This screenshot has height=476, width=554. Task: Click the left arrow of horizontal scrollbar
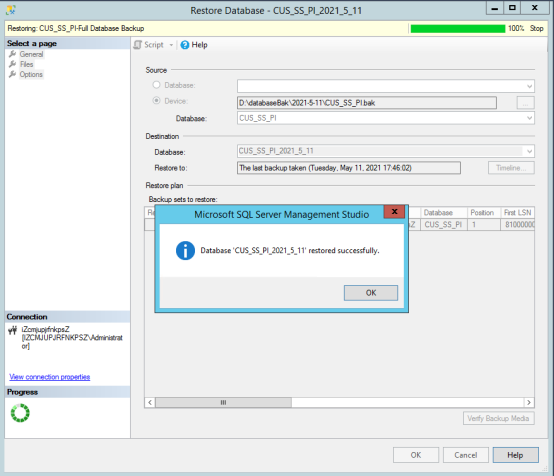pos(150,402)
